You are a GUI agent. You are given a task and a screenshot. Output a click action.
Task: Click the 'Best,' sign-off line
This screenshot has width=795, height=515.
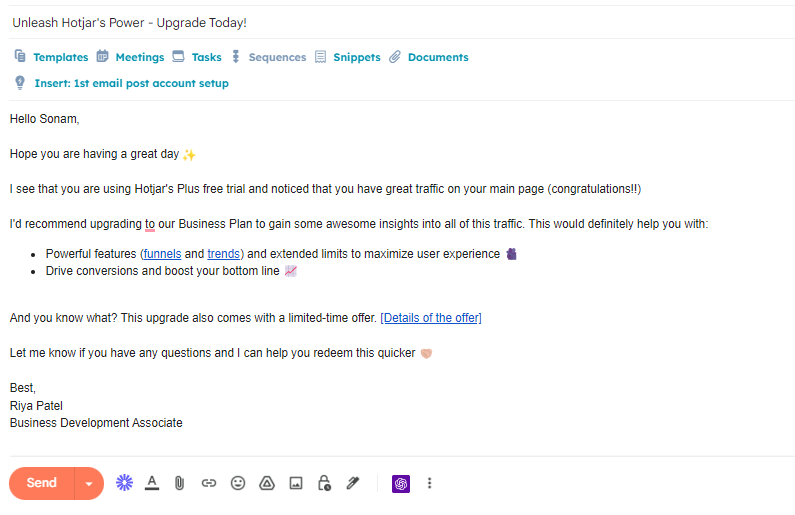pos(23,388)
